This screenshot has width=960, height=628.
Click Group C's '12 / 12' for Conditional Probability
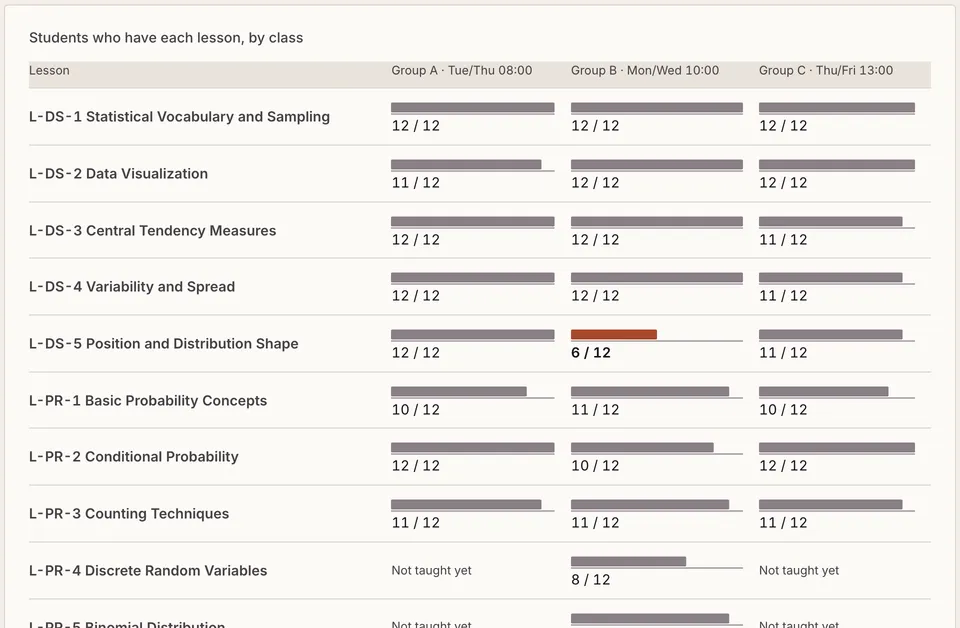coord(783,466)
